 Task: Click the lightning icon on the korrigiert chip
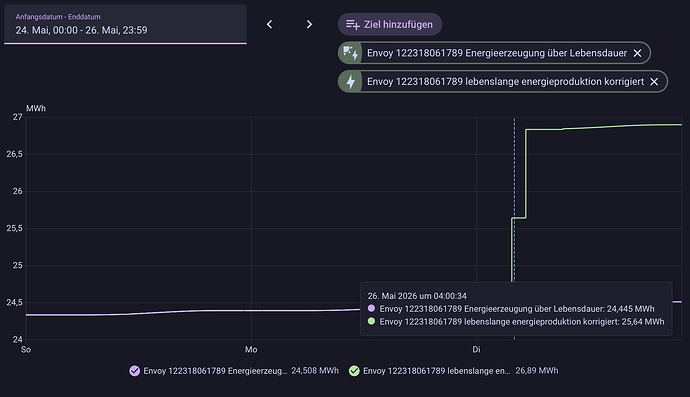[x=350, y=81]
